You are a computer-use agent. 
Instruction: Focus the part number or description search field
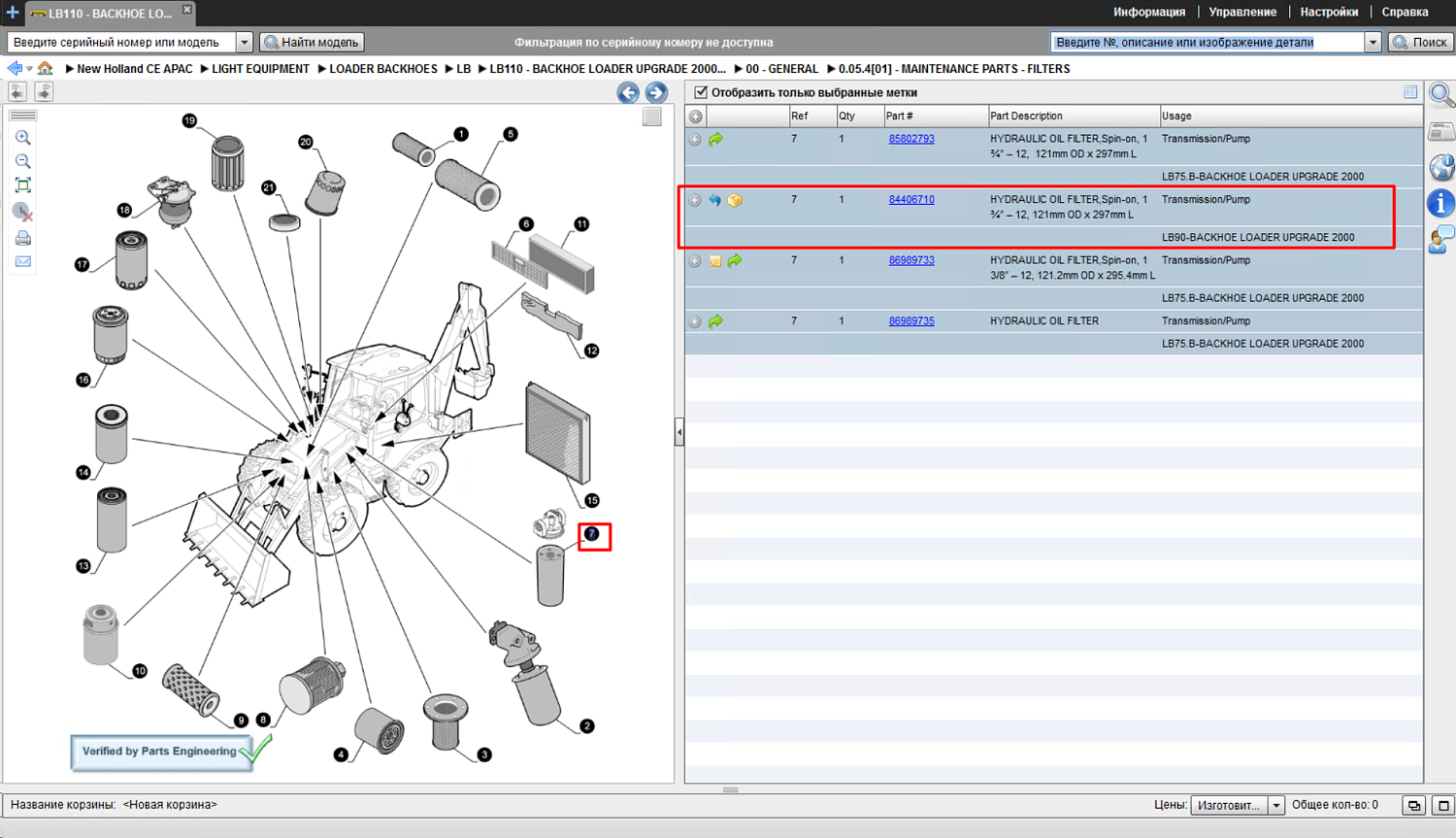1208,42
